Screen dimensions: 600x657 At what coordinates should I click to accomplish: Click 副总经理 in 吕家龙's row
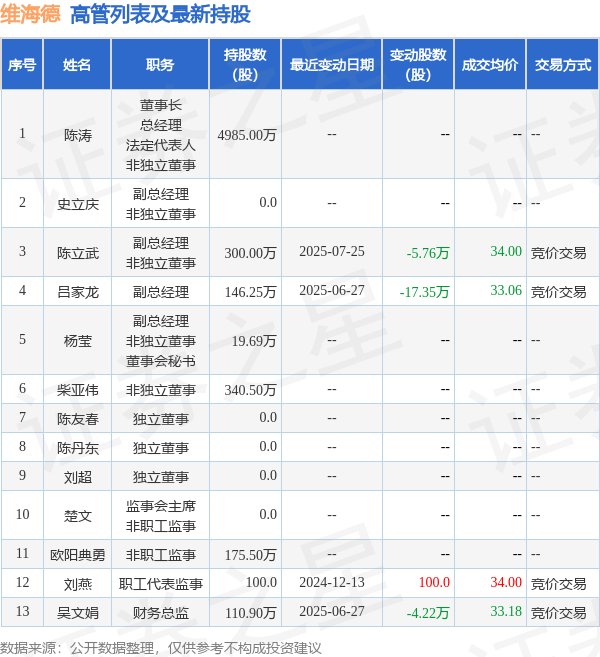(160, 292)
